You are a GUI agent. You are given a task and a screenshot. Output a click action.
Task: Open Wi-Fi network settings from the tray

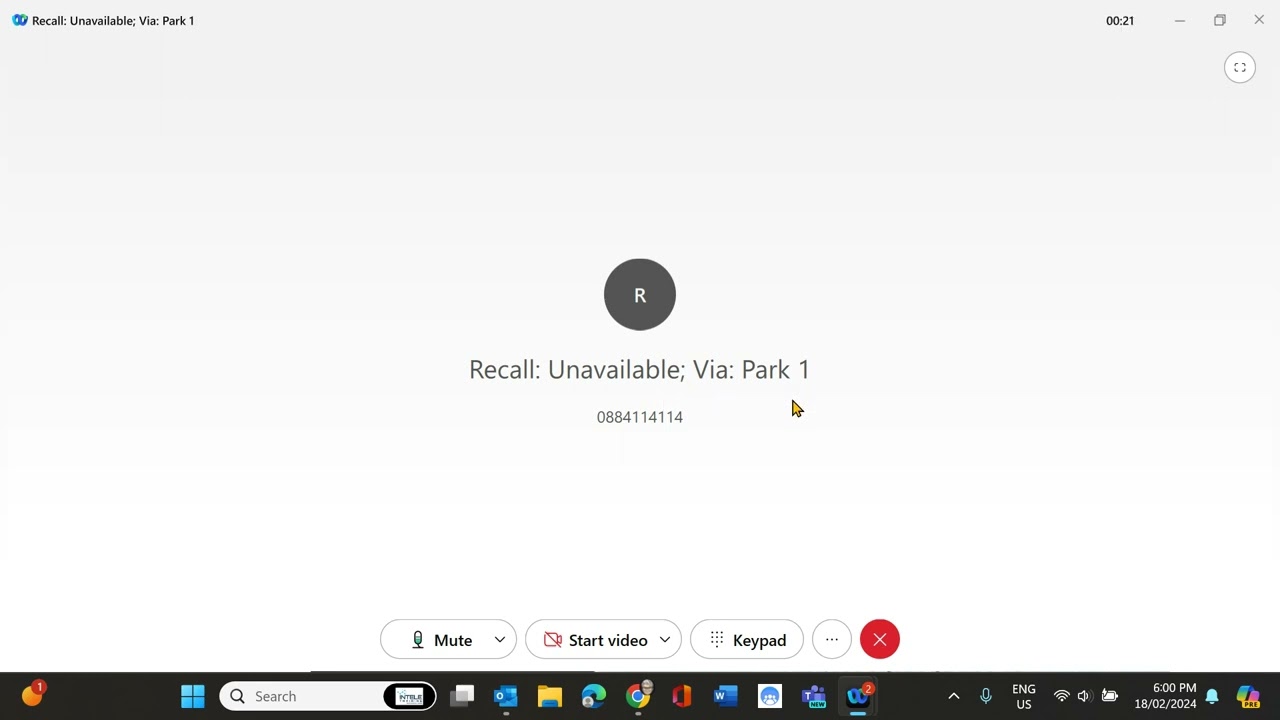[x=1062, y=696]
